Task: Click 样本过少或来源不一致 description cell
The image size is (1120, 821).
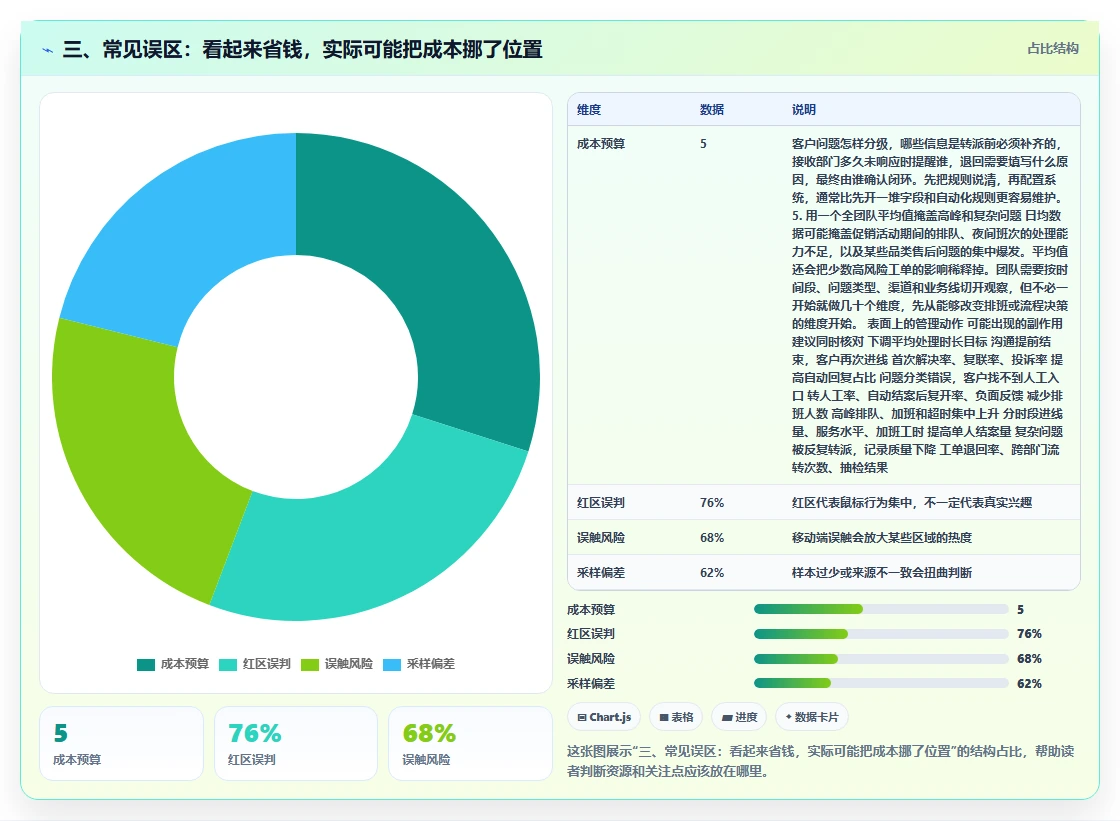Action: pos(881,572)
